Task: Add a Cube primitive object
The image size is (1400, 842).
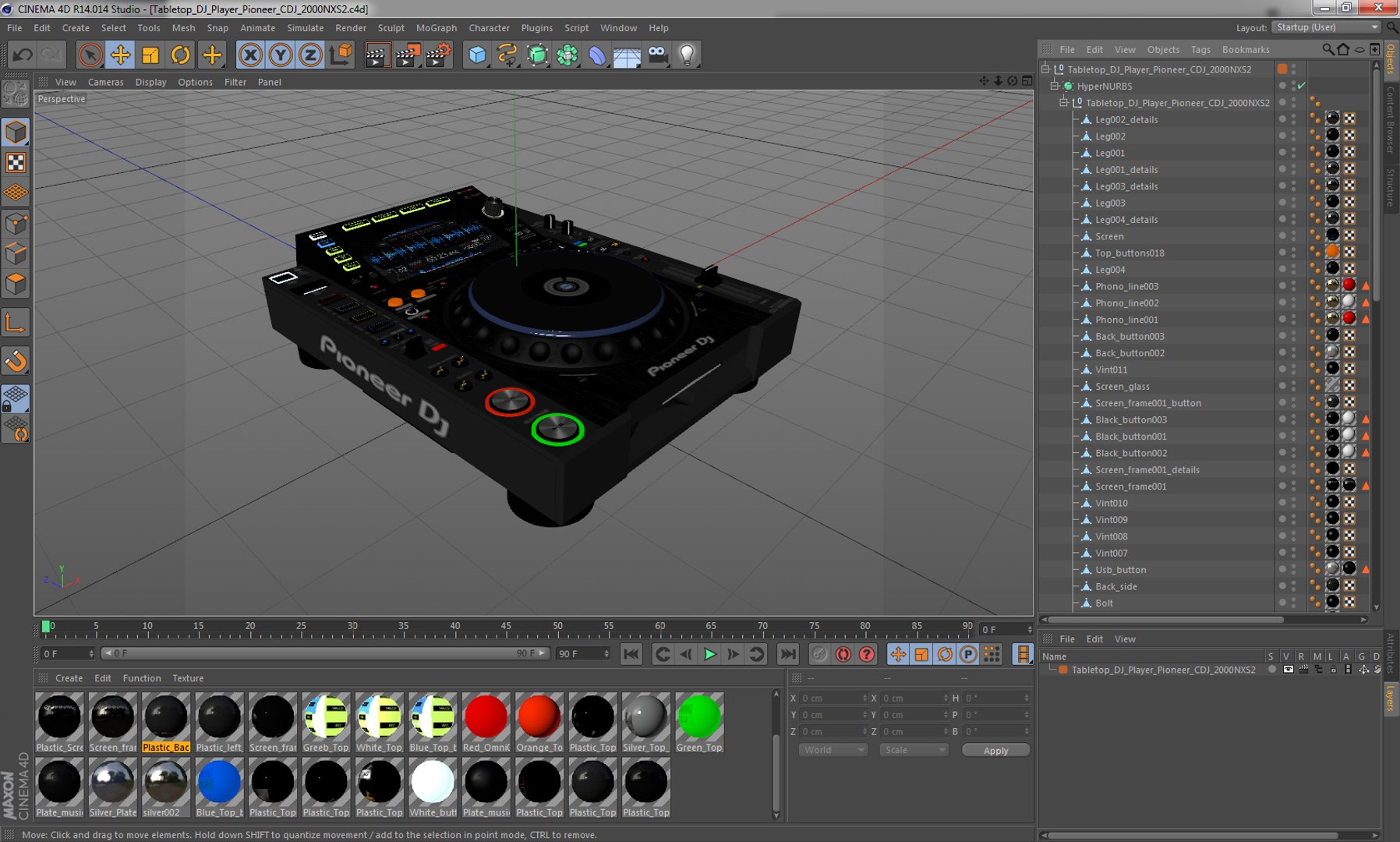Action: tap(477, 55)
